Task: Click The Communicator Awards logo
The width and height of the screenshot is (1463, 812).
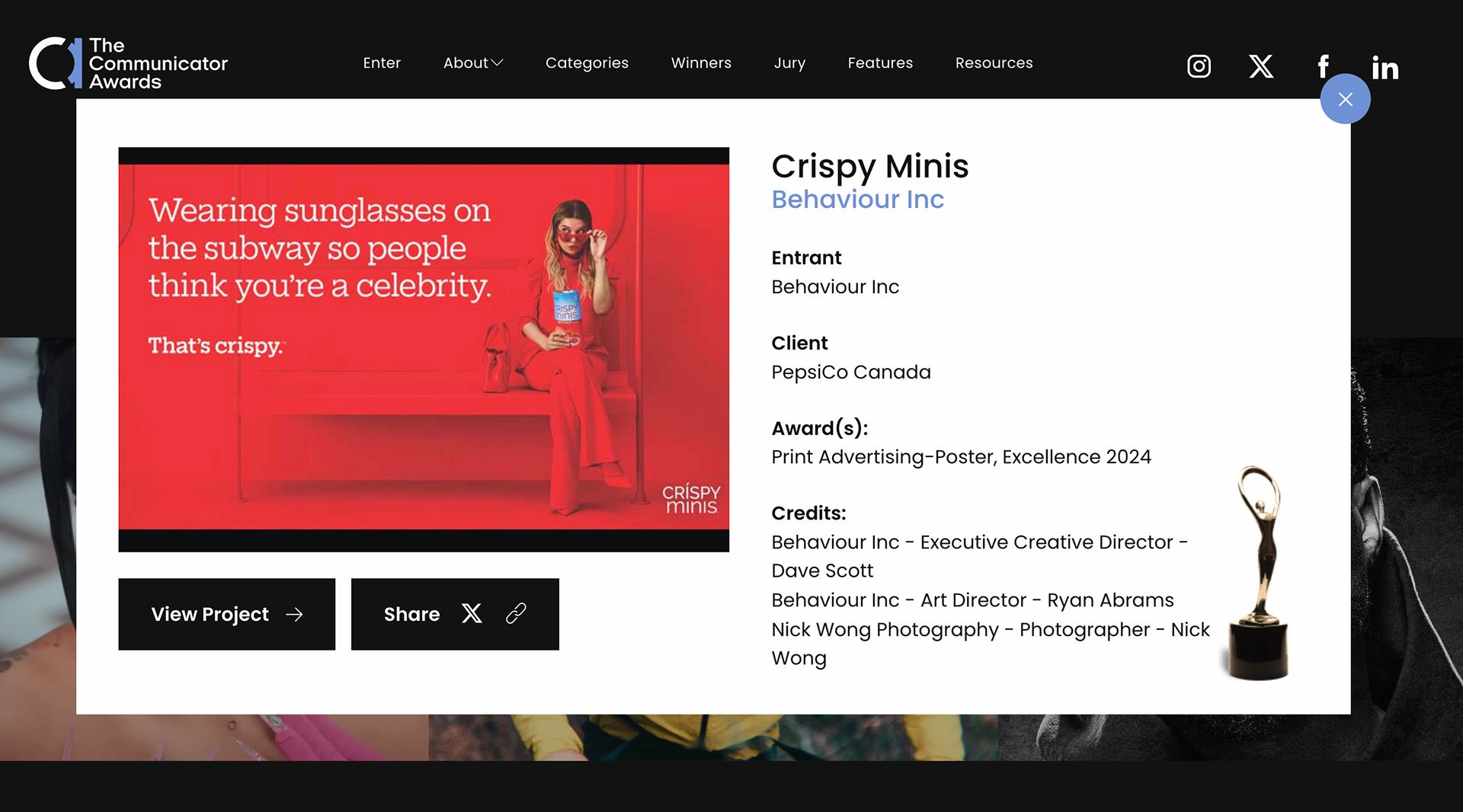Action: tap(128, 63)
